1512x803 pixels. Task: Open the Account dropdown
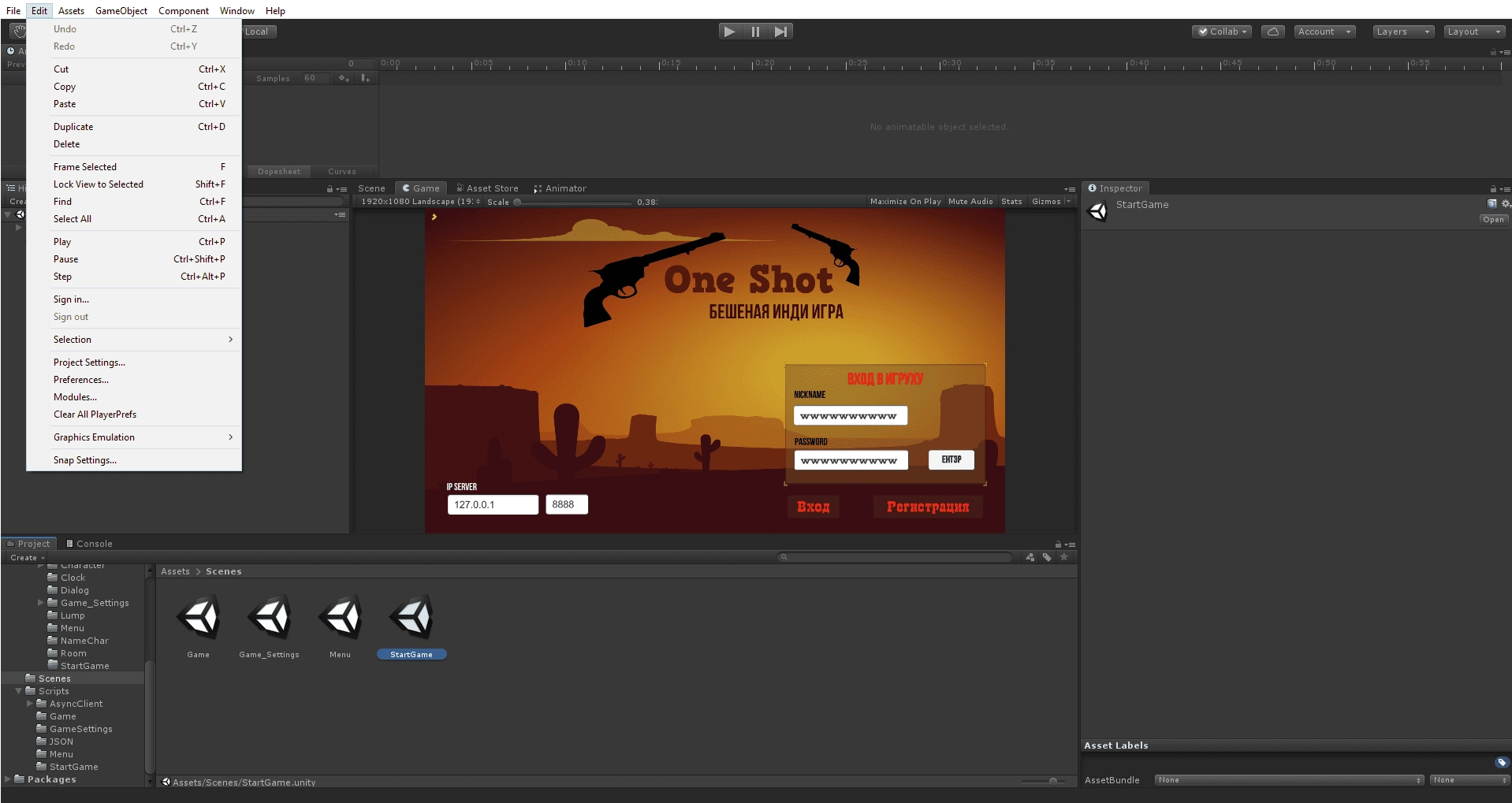click(1324, 32)
